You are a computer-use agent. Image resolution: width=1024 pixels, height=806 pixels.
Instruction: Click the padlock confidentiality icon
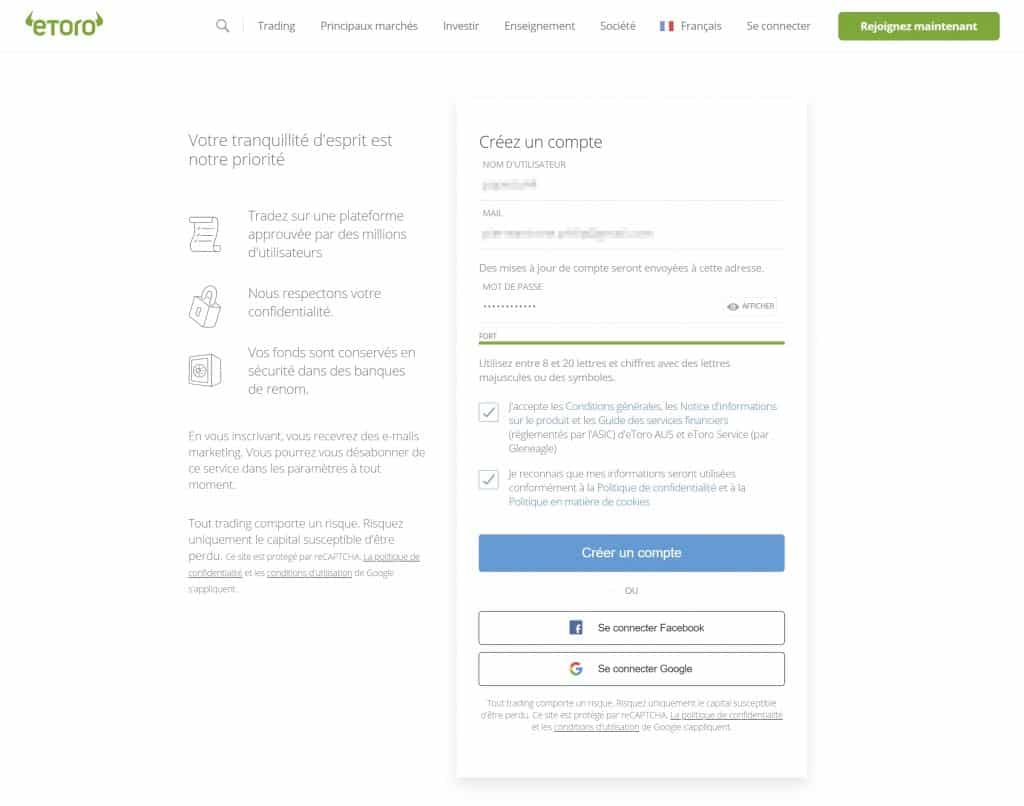[x=205, y=305]
